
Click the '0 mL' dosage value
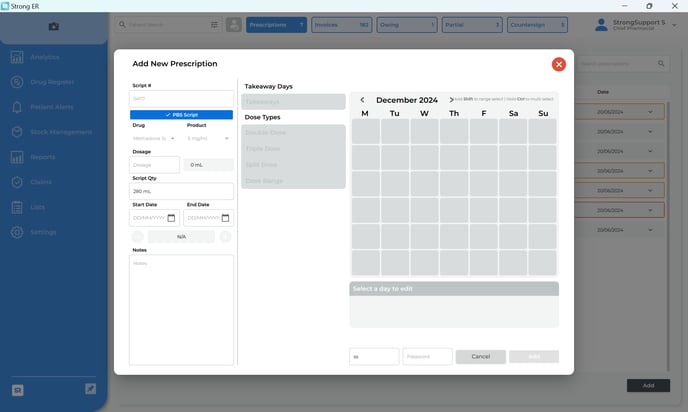click(x=208, y=165)
